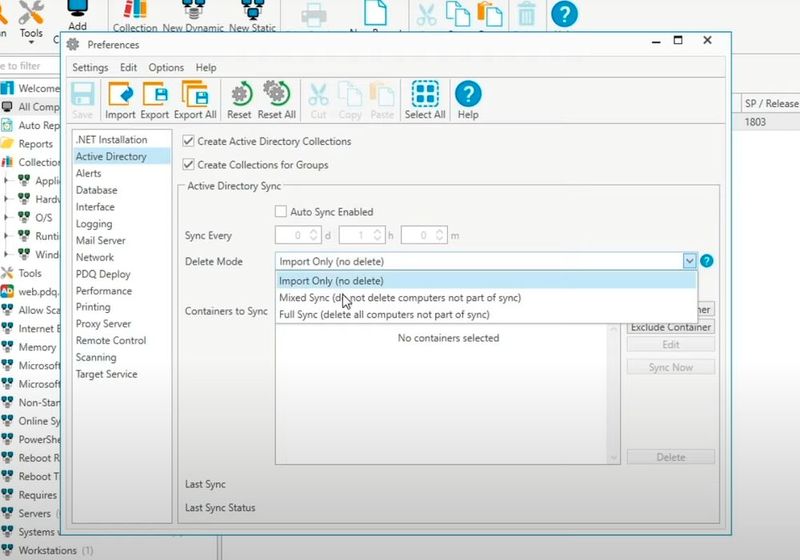The height and width of the screenshot is (560, 800).
Task: Toggle Create Collections for Groups checkbox
Action: [188, 164]
